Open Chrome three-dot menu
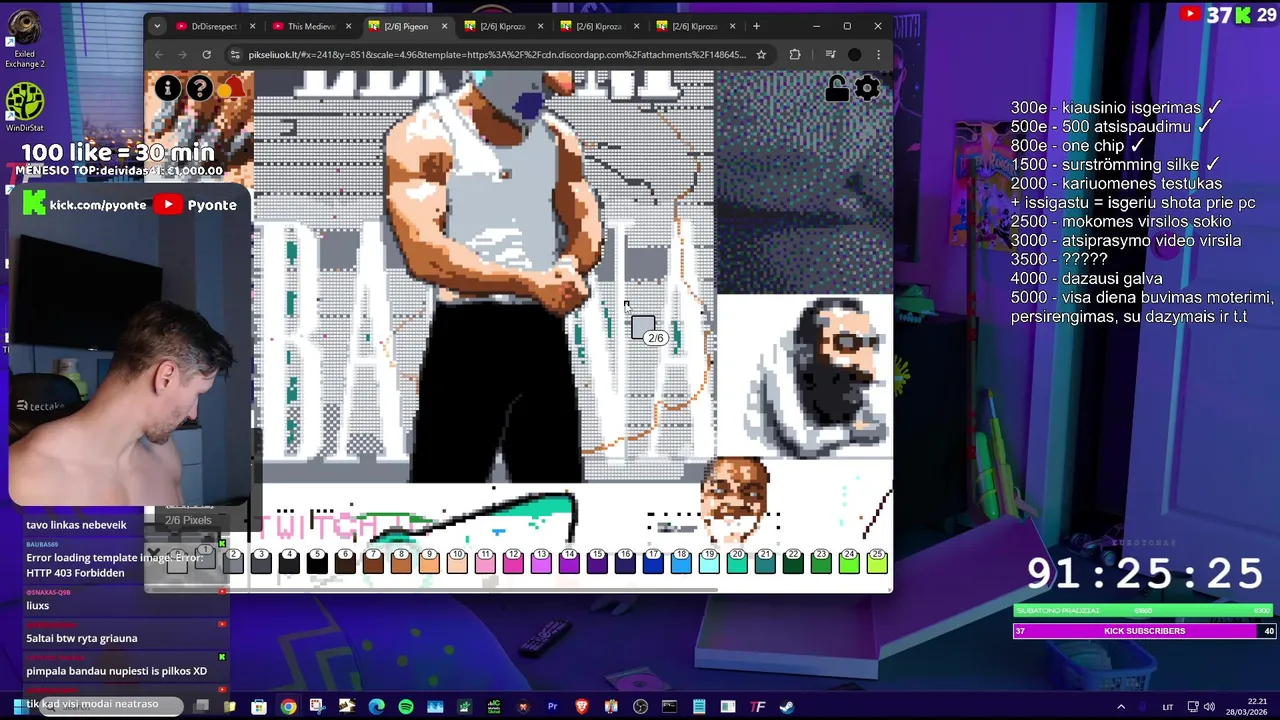 pyautogui.click(x=878, y=55)
